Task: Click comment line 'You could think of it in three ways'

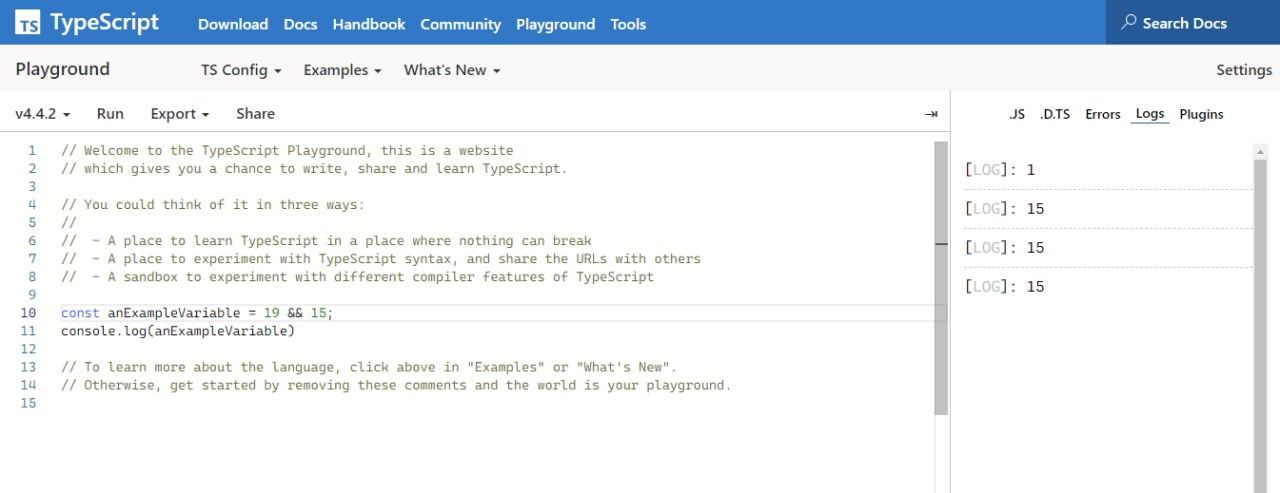Action: pyautogui.click(x=213, y=205)
